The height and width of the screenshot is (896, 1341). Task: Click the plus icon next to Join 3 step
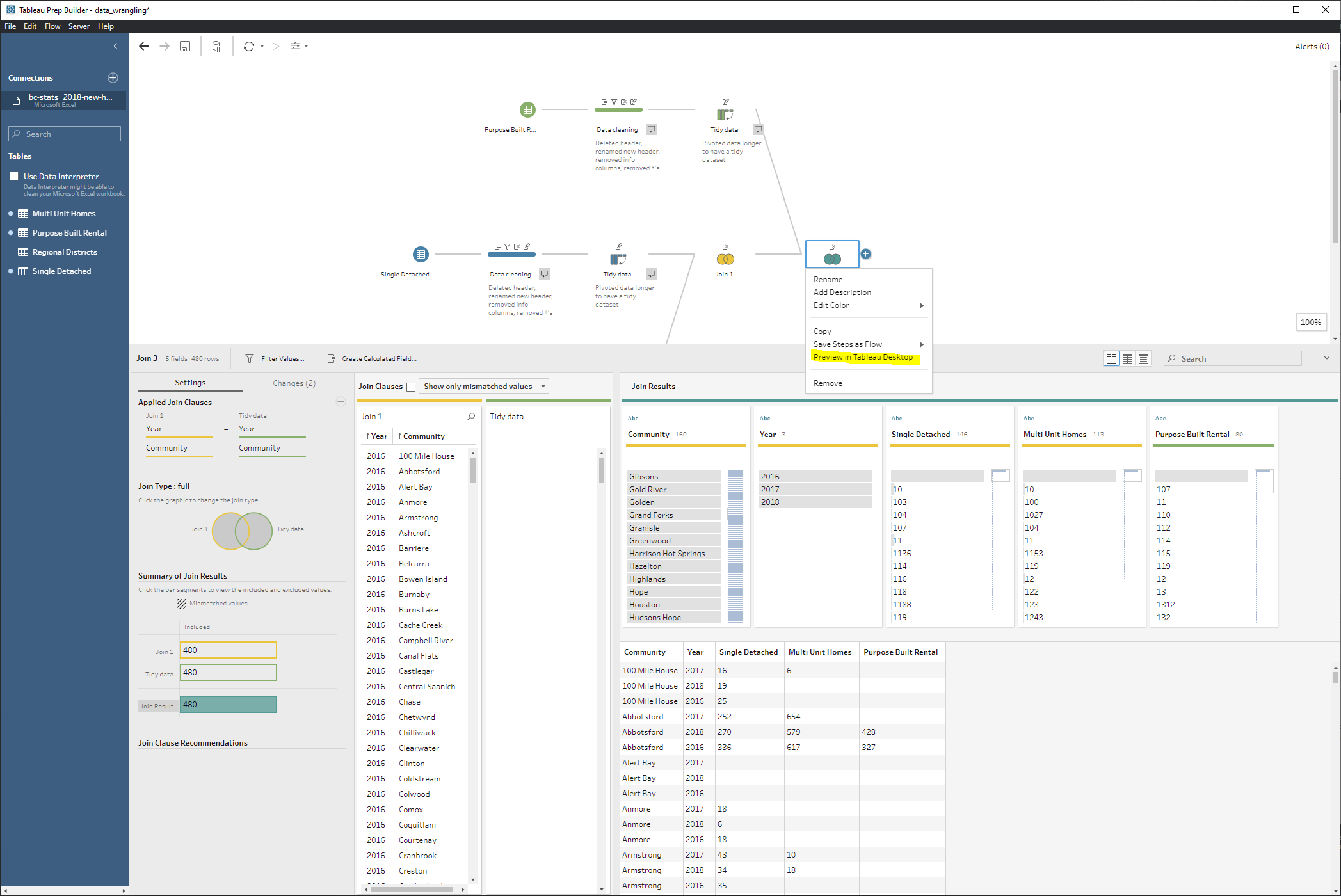(865, 254)
